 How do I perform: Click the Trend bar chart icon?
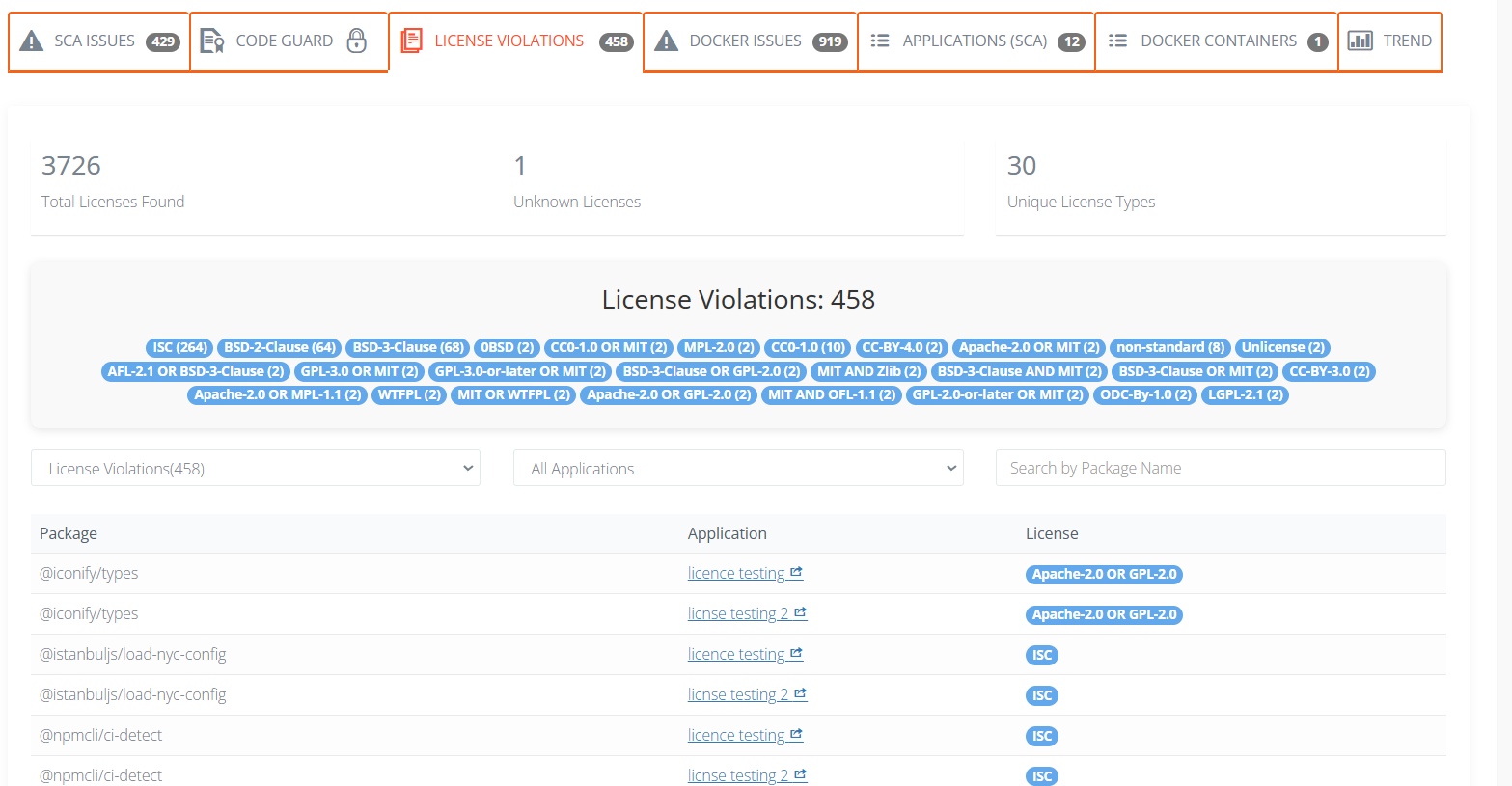coord(1361,41)
